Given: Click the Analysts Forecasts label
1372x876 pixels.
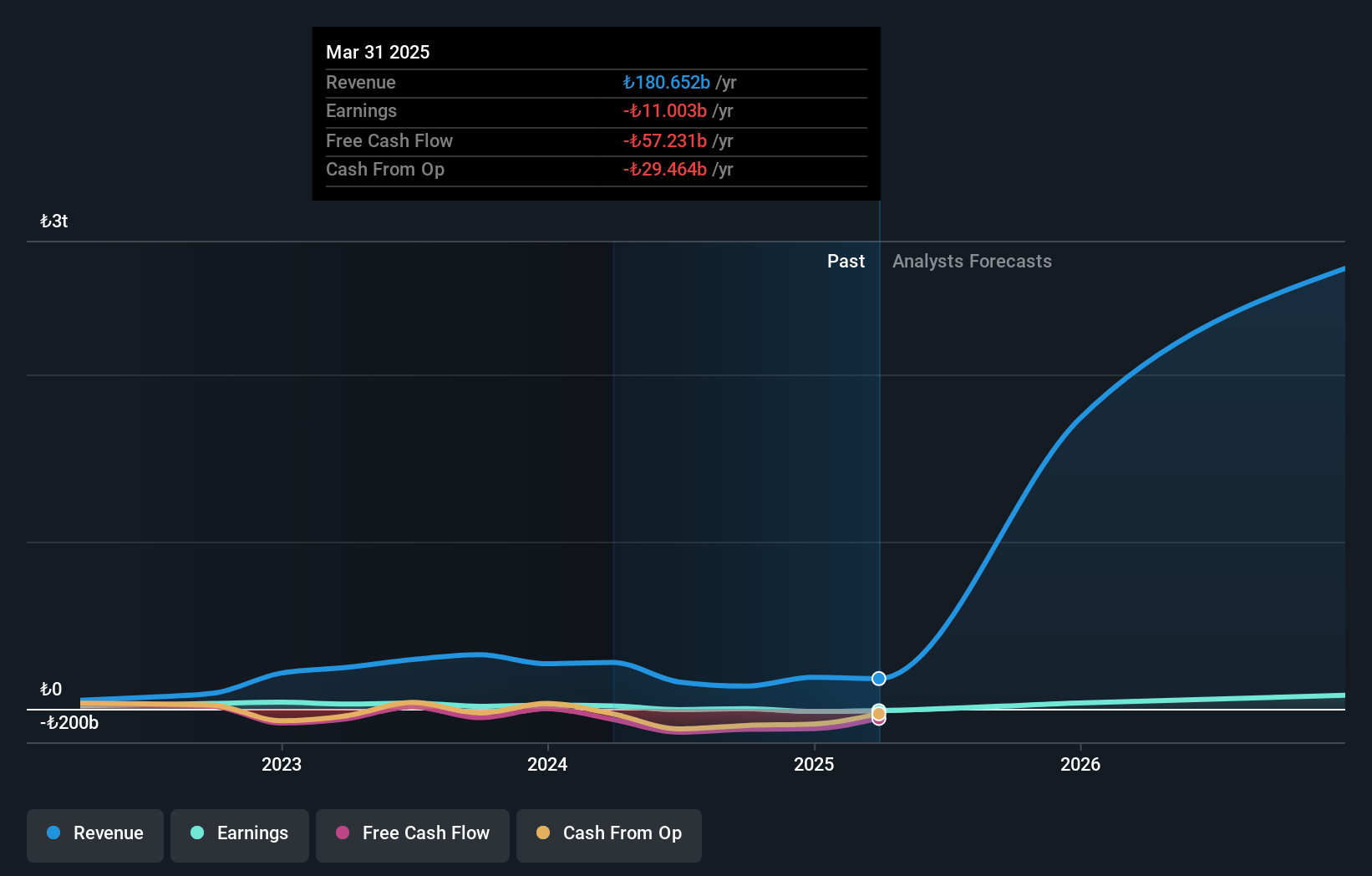Looking at the screenshot, I should tap(972, 262).
